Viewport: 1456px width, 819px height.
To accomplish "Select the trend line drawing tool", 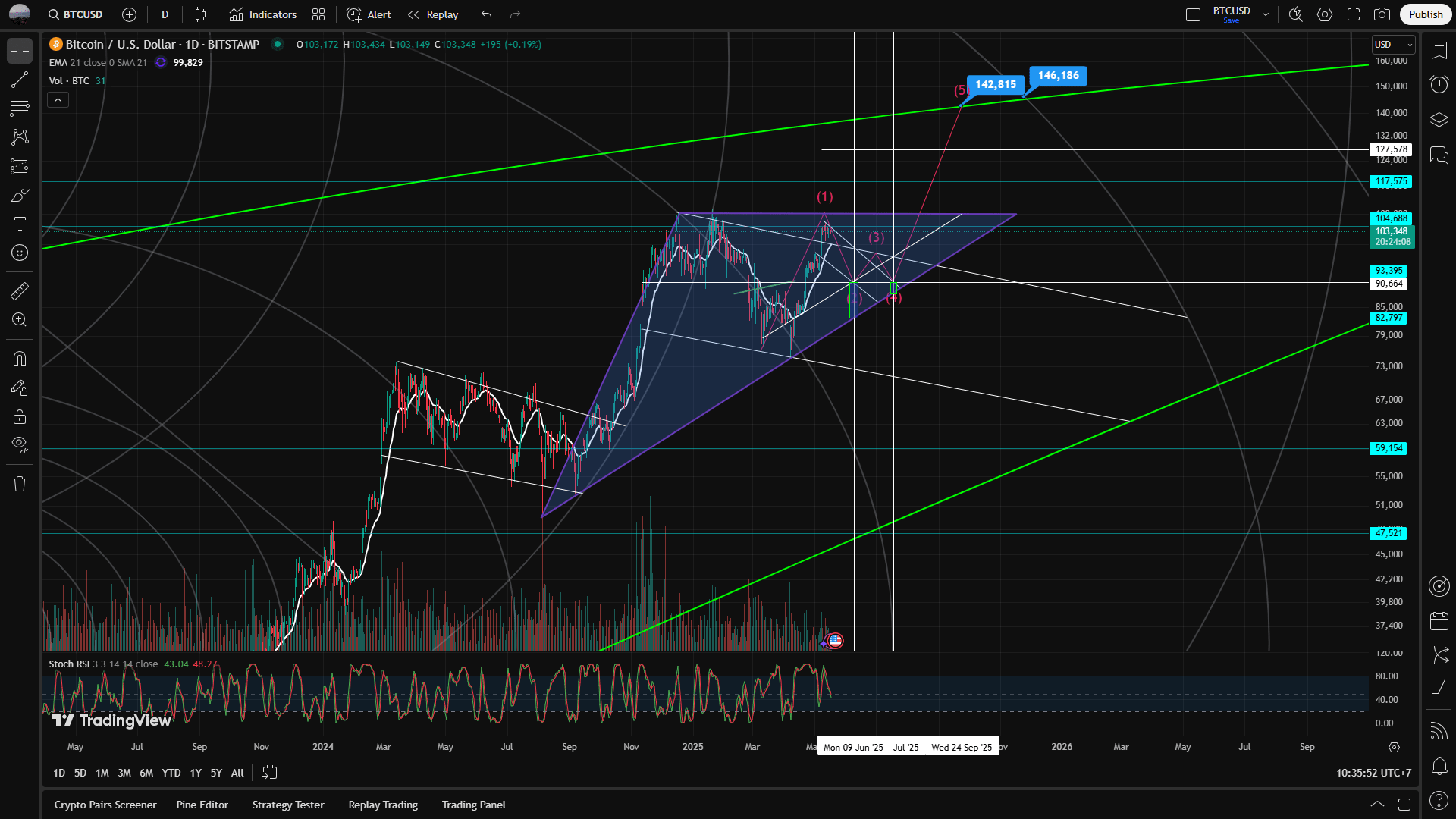I will click(x=20, y=80).
